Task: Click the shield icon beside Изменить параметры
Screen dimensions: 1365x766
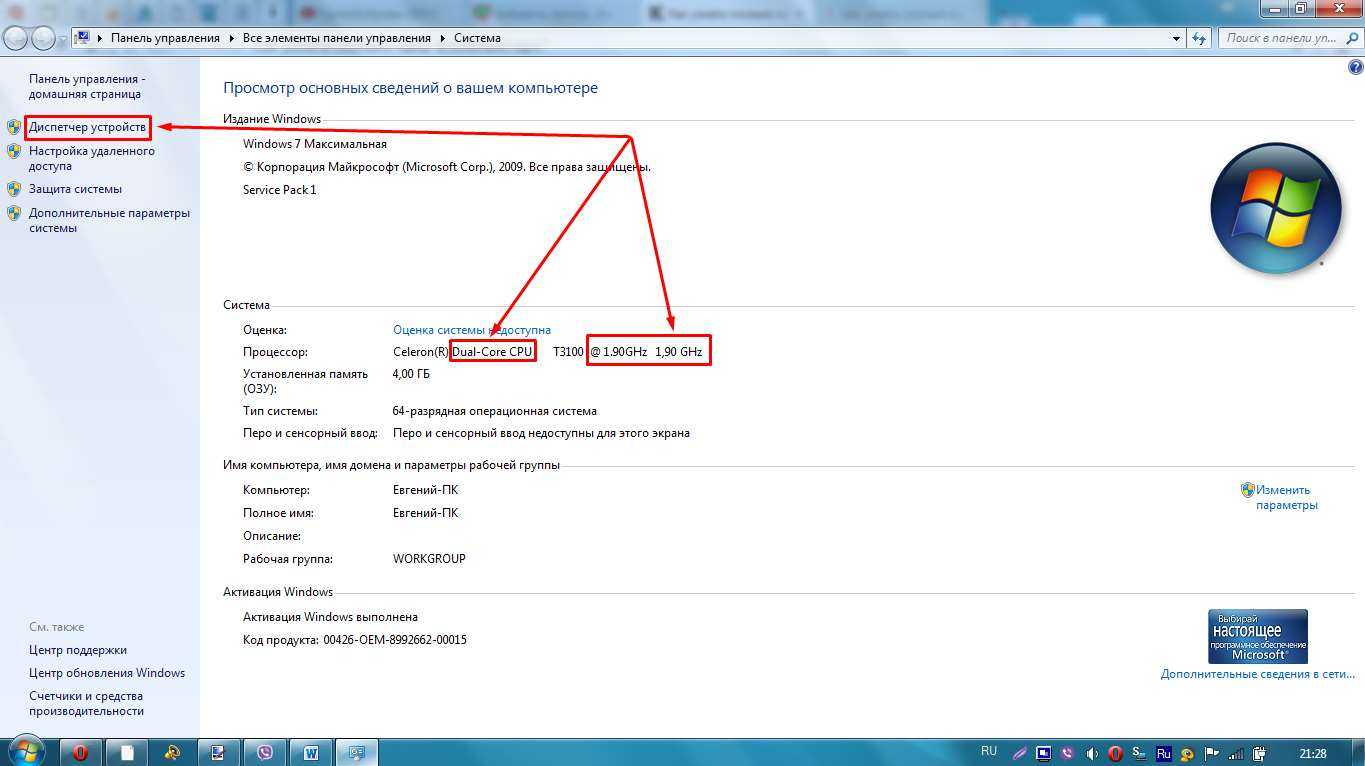Action: pyautogui.click(x=1247, y=490)
